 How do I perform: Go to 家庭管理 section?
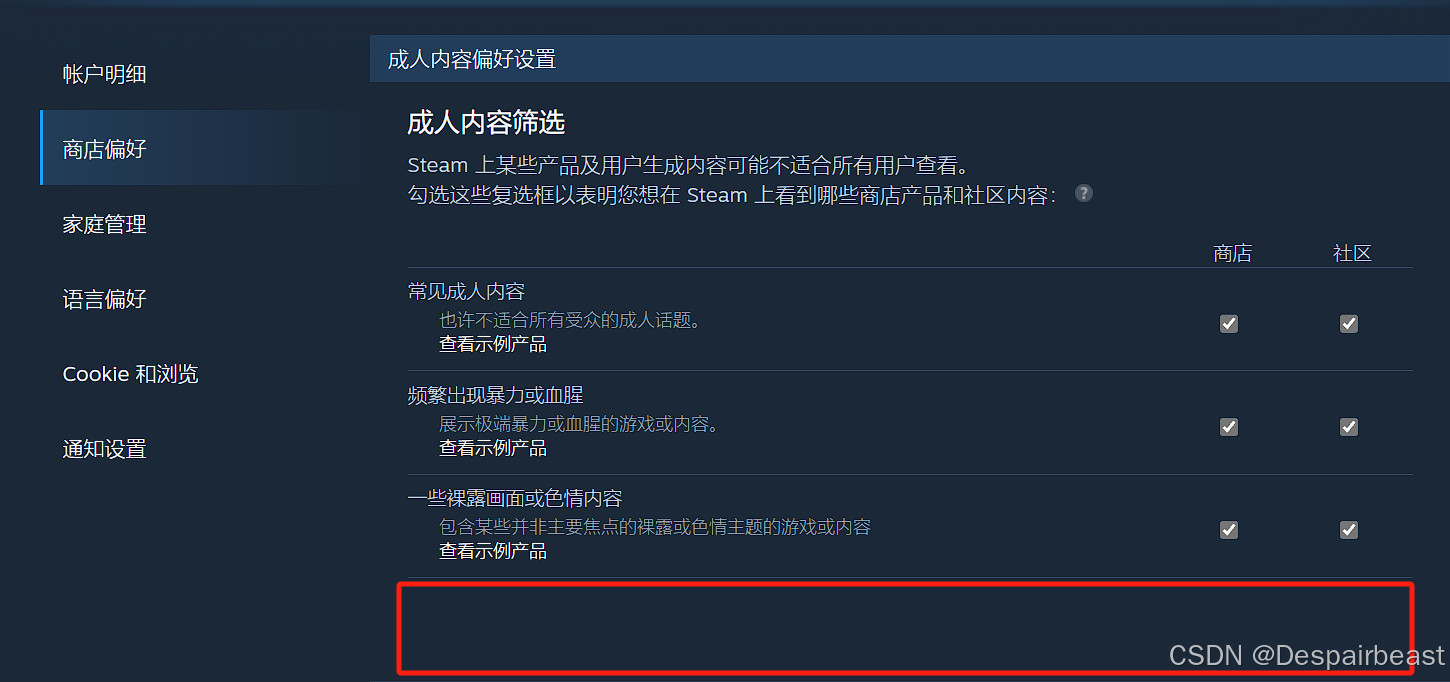(x=105, y=224)
